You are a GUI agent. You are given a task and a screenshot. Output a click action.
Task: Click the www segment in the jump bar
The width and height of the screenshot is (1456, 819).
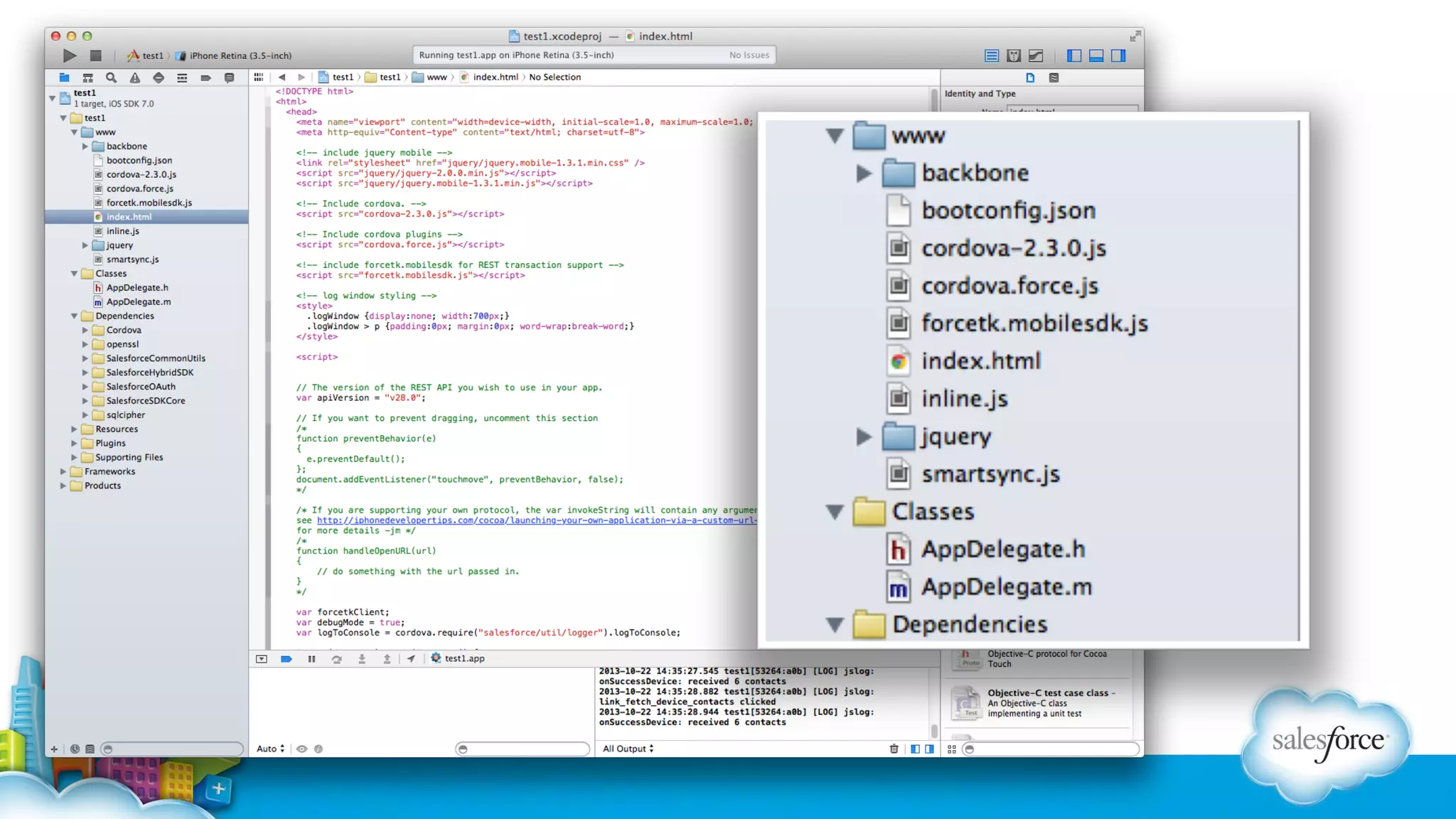(x=429, y=77)
